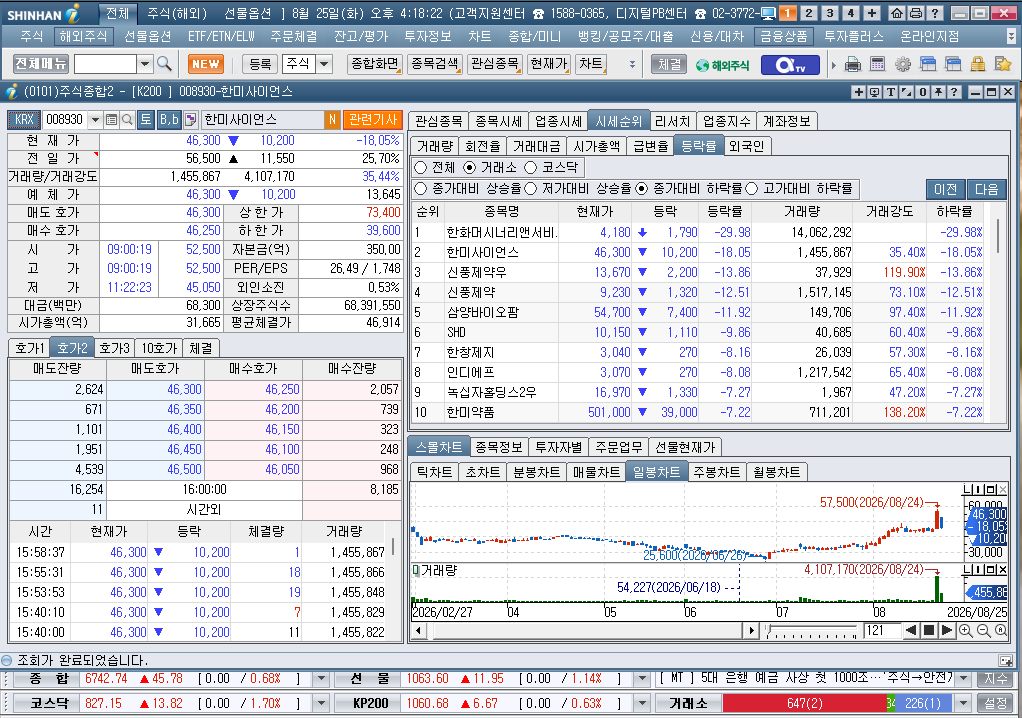Click the stock search magnifier beside code field
This screenshot has width=1022, height=718.
[127, 119]
